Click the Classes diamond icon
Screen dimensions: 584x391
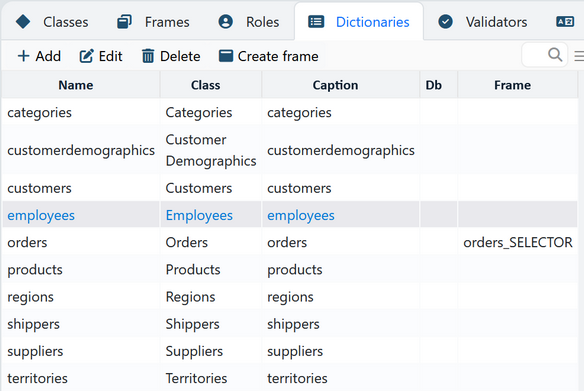pyautogui.click(x=23, y=22)
